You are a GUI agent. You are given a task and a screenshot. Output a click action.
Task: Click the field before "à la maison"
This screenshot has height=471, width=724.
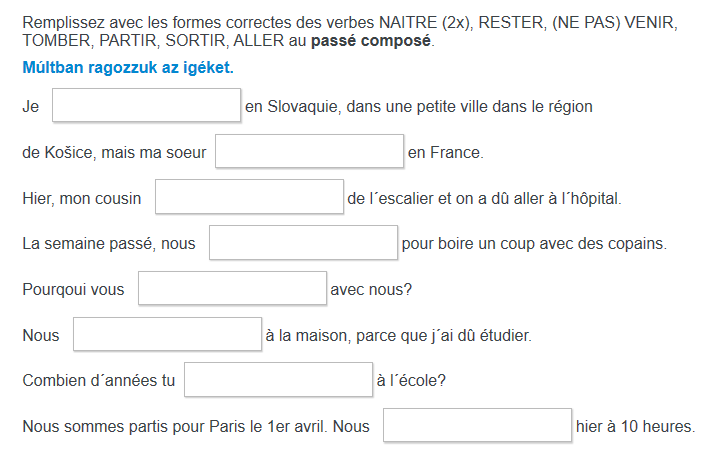[x=167, y=335]
